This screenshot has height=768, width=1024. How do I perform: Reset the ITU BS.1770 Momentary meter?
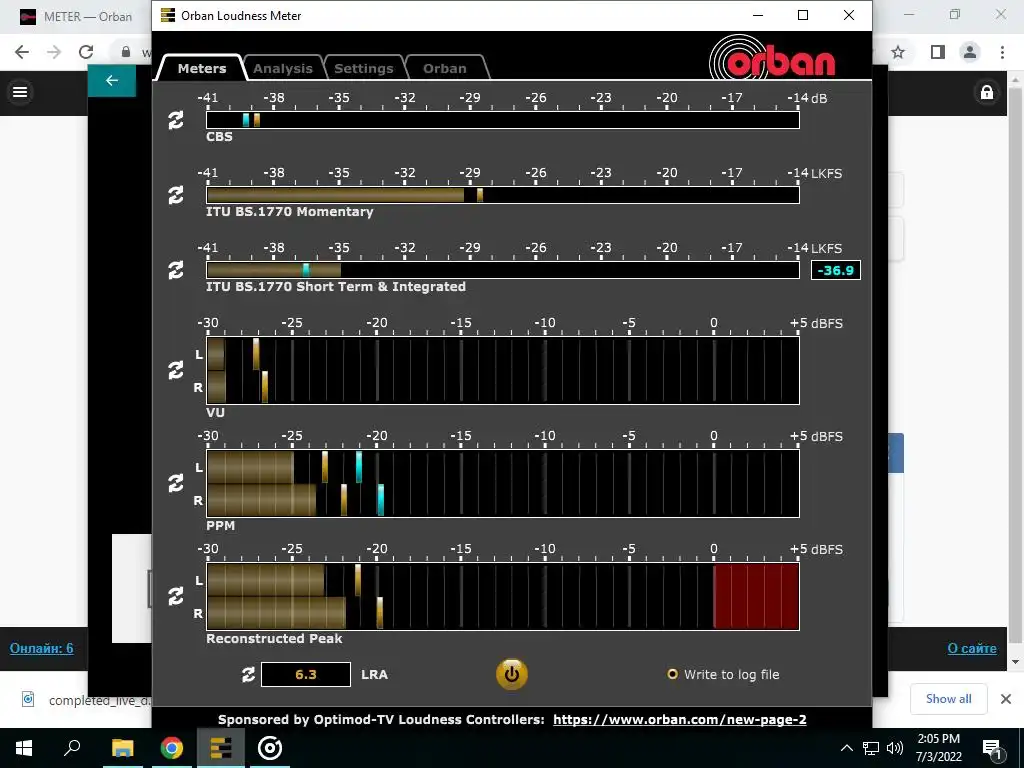point(176,195)
